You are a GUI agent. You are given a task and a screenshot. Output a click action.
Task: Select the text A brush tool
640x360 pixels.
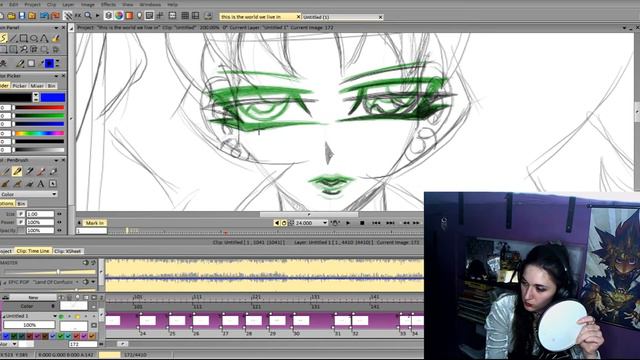pos(41,184)
